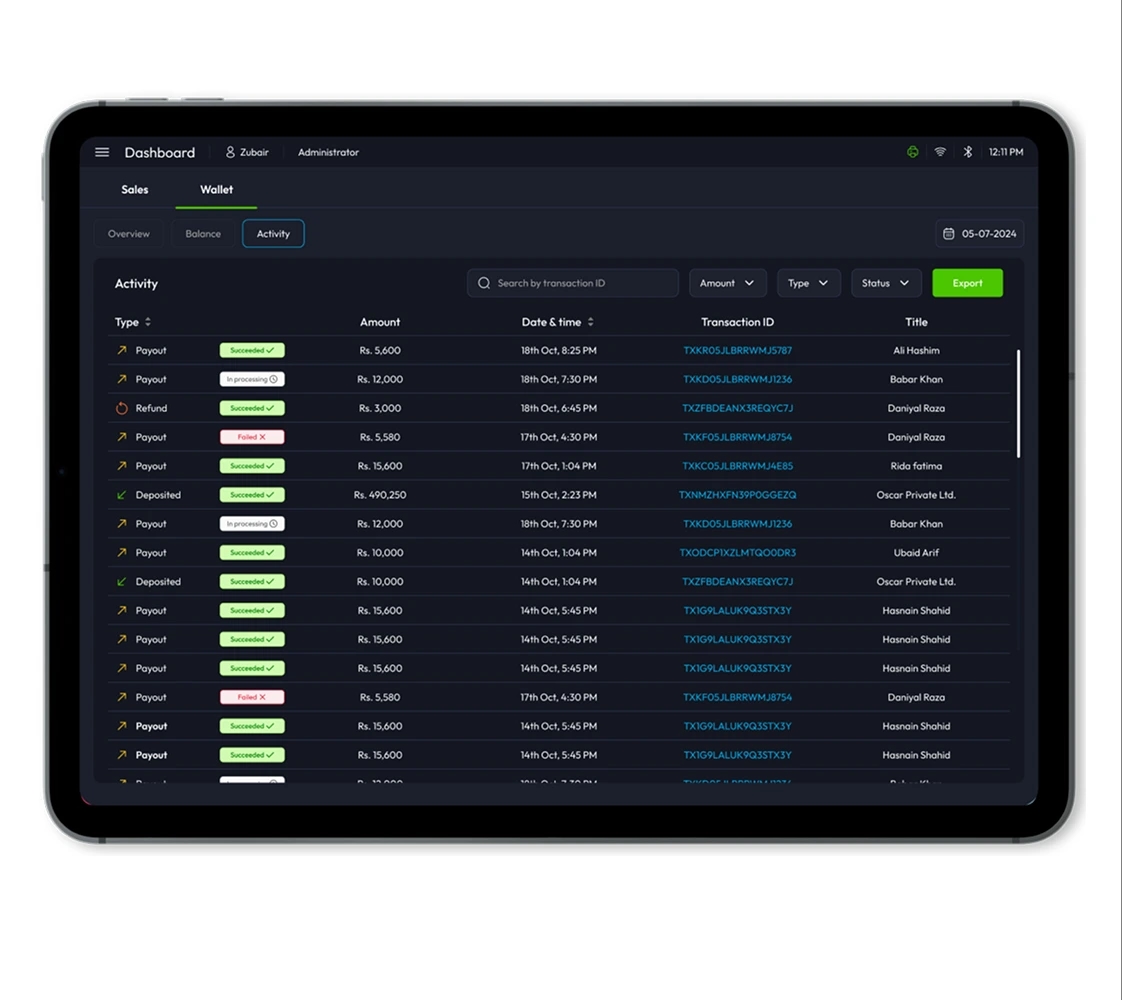Click the Refund circular-arrow icon
The width and height of the screenshot is (1122, 1000).
coord(124,408)
